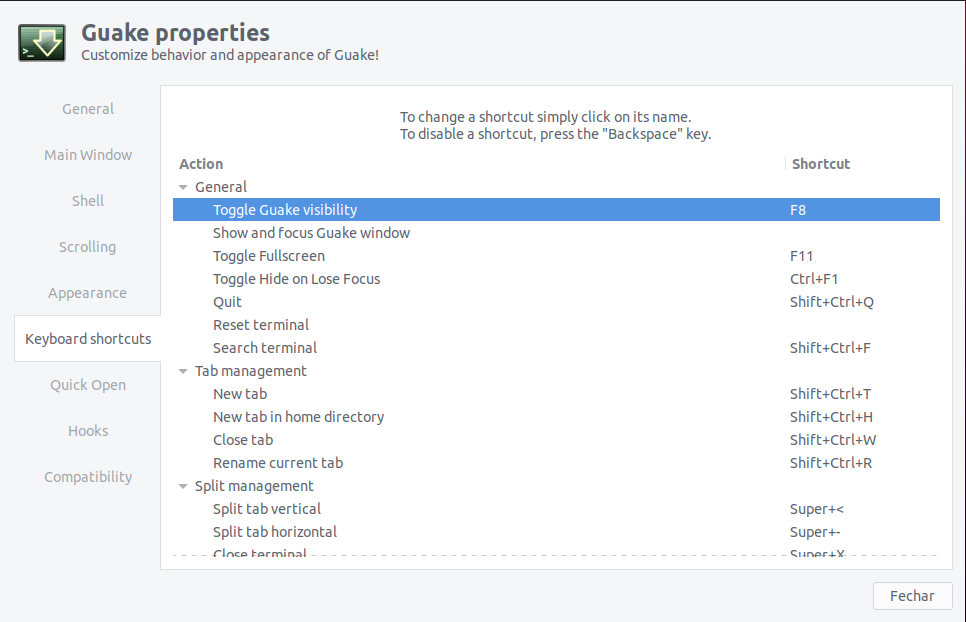Go to the Scrolling tab
Viewport: 966px width, 622px height.
(x=87, y=247)
